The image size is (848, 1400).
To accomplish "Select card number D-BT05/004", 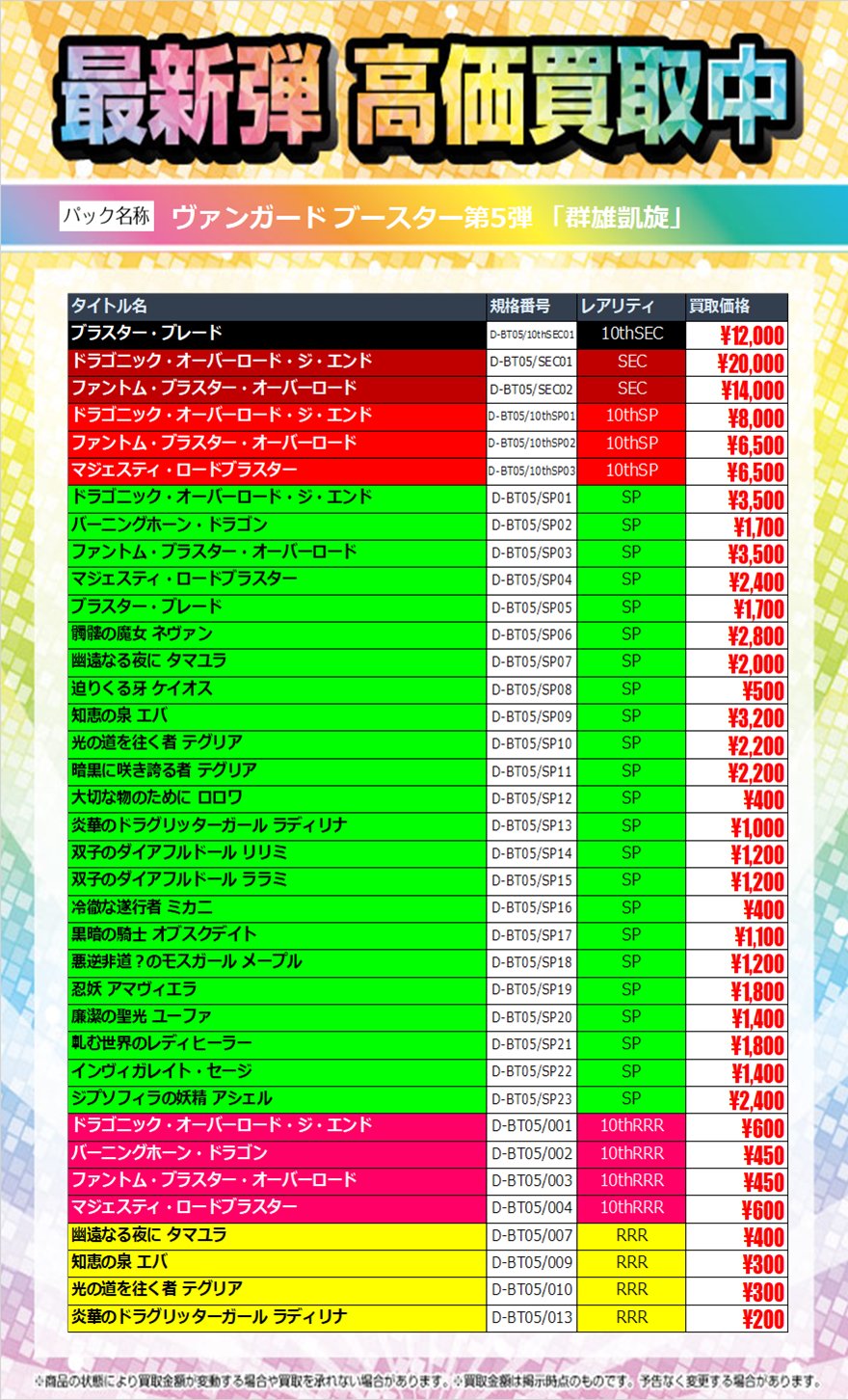I will [x=532, y=1207].
